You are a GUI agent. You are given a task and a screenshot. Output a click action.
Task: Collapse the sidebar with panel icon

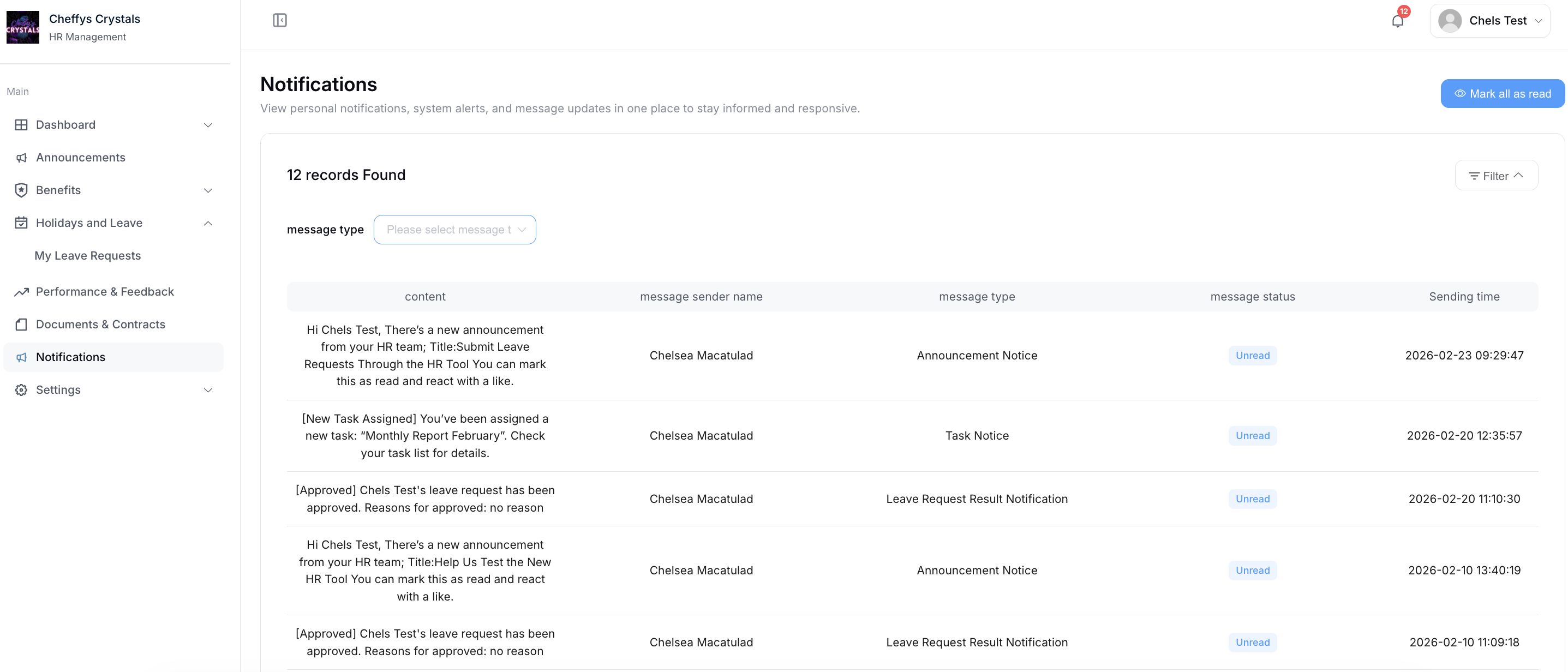[x=279, y=20]
